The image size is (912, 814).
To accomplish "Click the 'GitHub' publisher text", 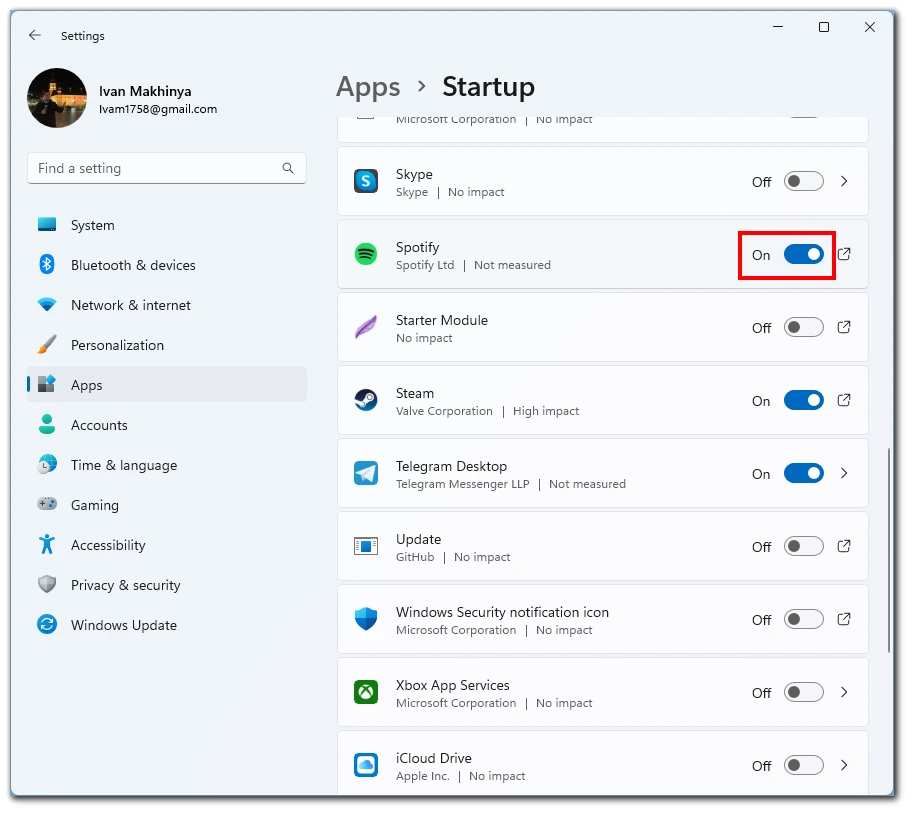I will point(415,557).
